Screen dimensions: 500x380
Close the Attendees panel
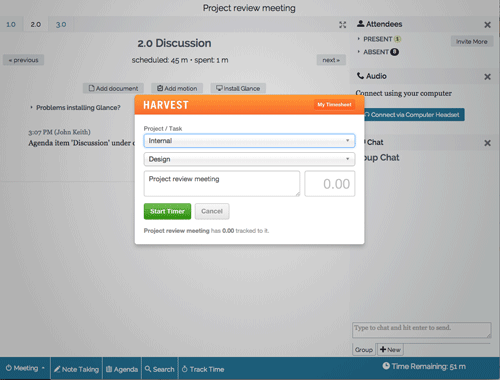point(487,25)
